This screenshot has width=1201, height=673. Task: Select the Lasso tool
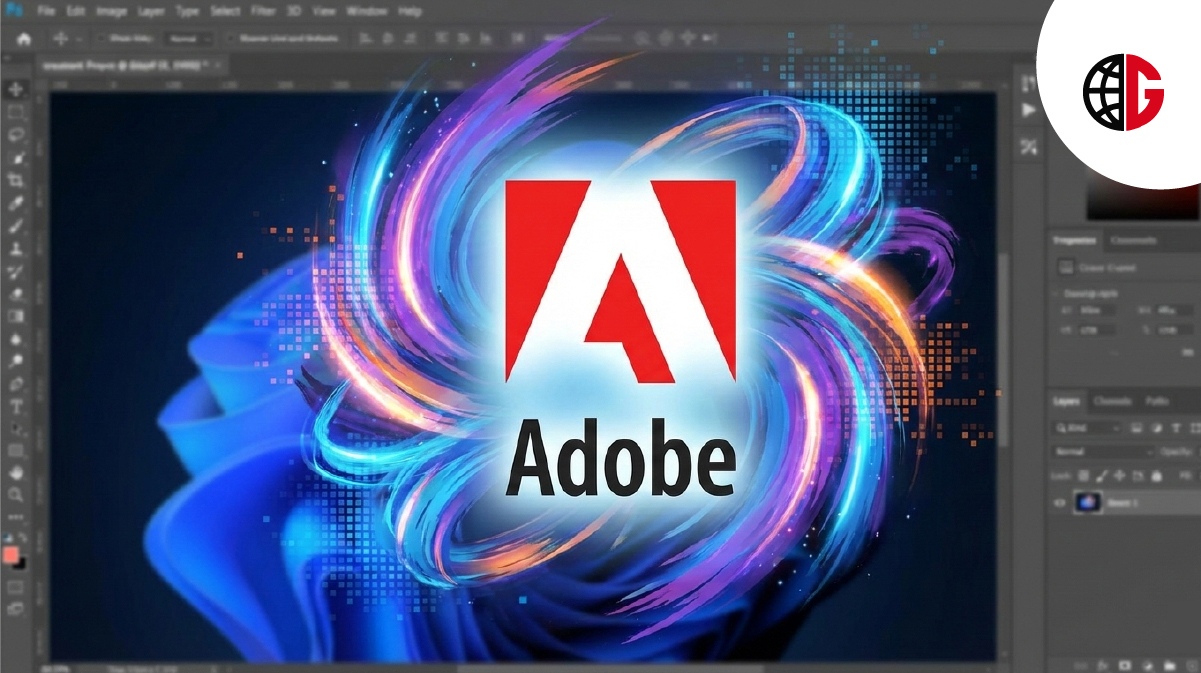tap(16, 135)
